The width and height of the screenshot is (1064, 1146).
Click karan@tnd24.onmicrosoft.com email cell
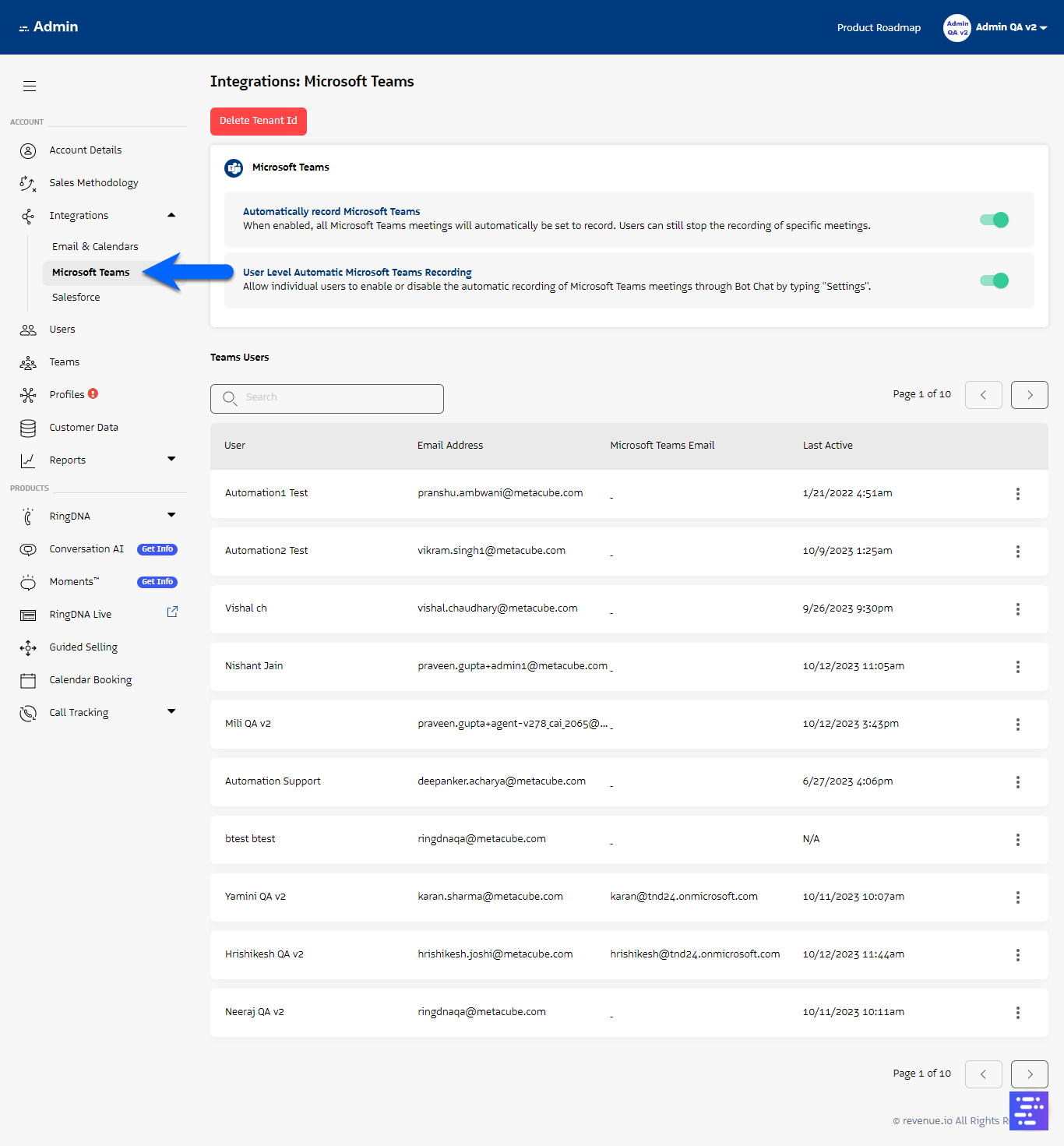684,897
